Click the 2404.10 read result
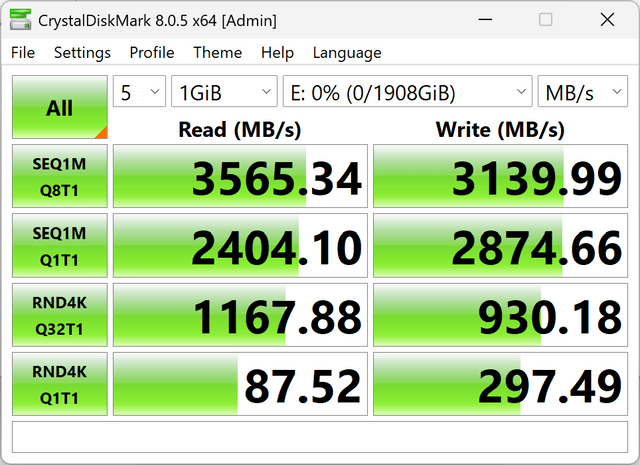Image resolution: width=640 pixels, height=465 pixels. click(x=240, y=245)
